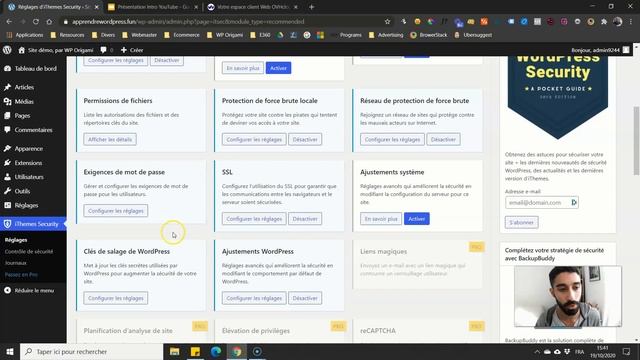Open the Webmaster bookmarks folder

[140, 35]
